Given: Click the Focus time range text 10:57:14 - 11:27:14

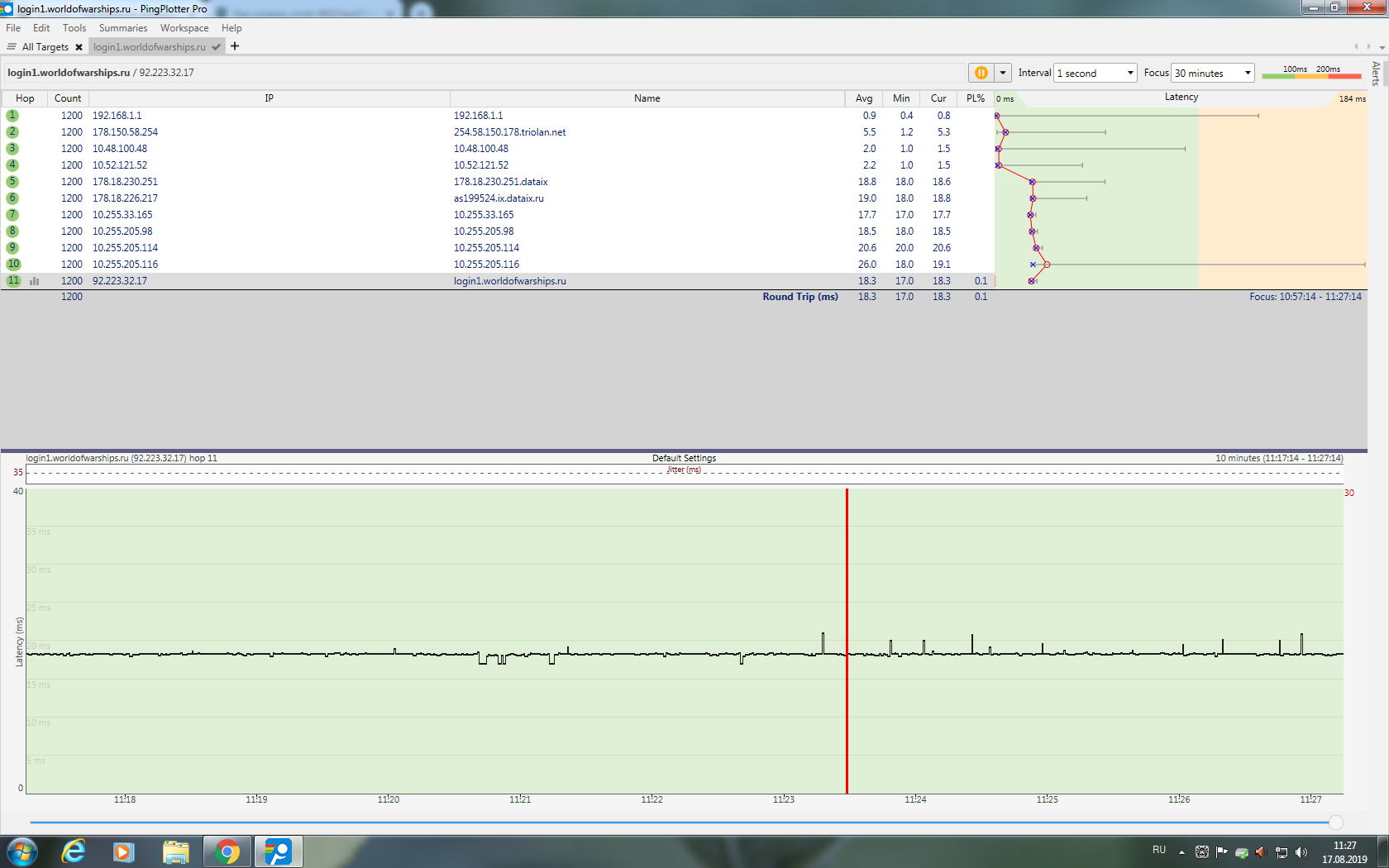Looking at the screenshot, I should [1305, 297].
